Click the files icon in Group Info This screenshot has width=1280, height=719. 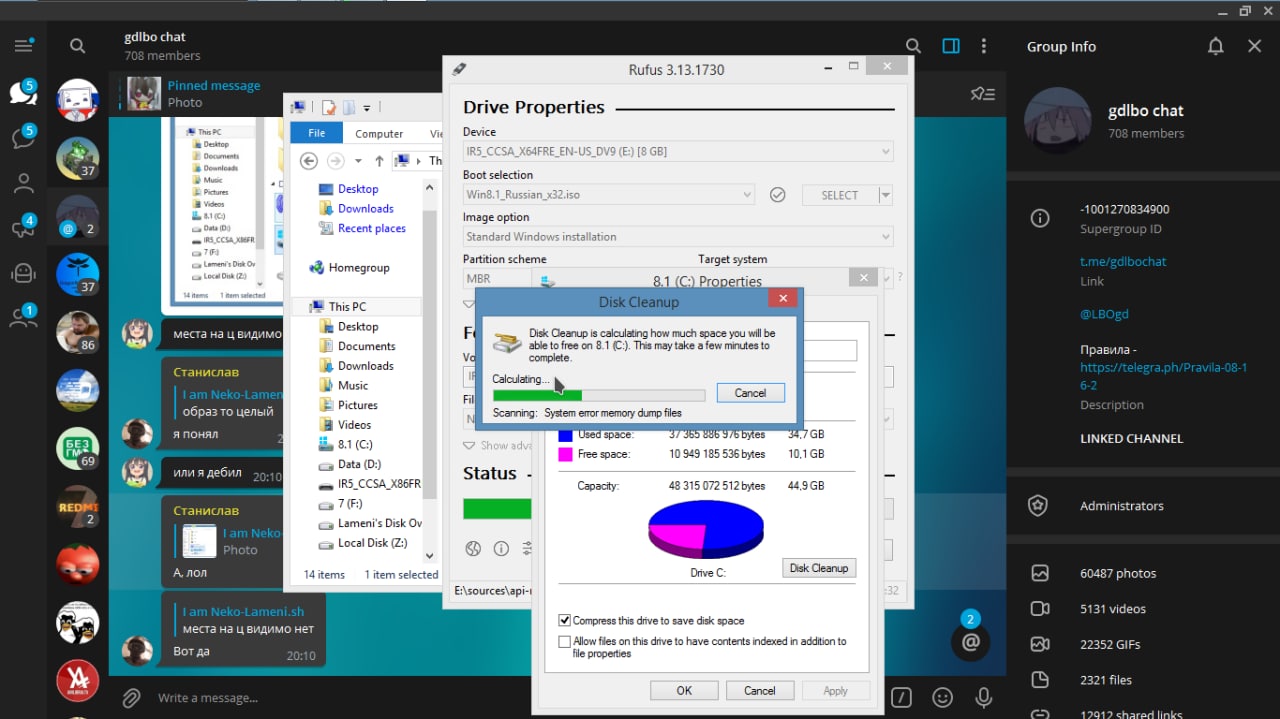click(x=1040, y=680)
